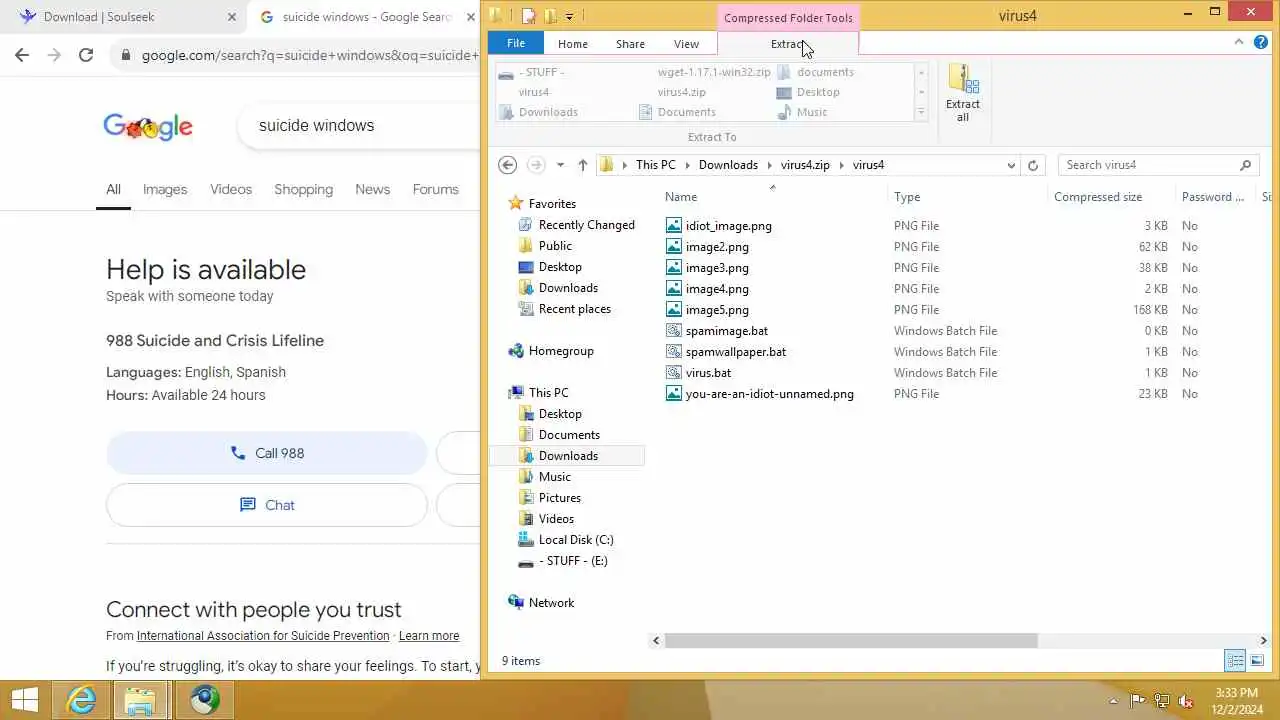The image size is (1280, 720).
Task: Select you-are-an-idiot-unnamed.png file icon
Action: (x=674, y=394)
